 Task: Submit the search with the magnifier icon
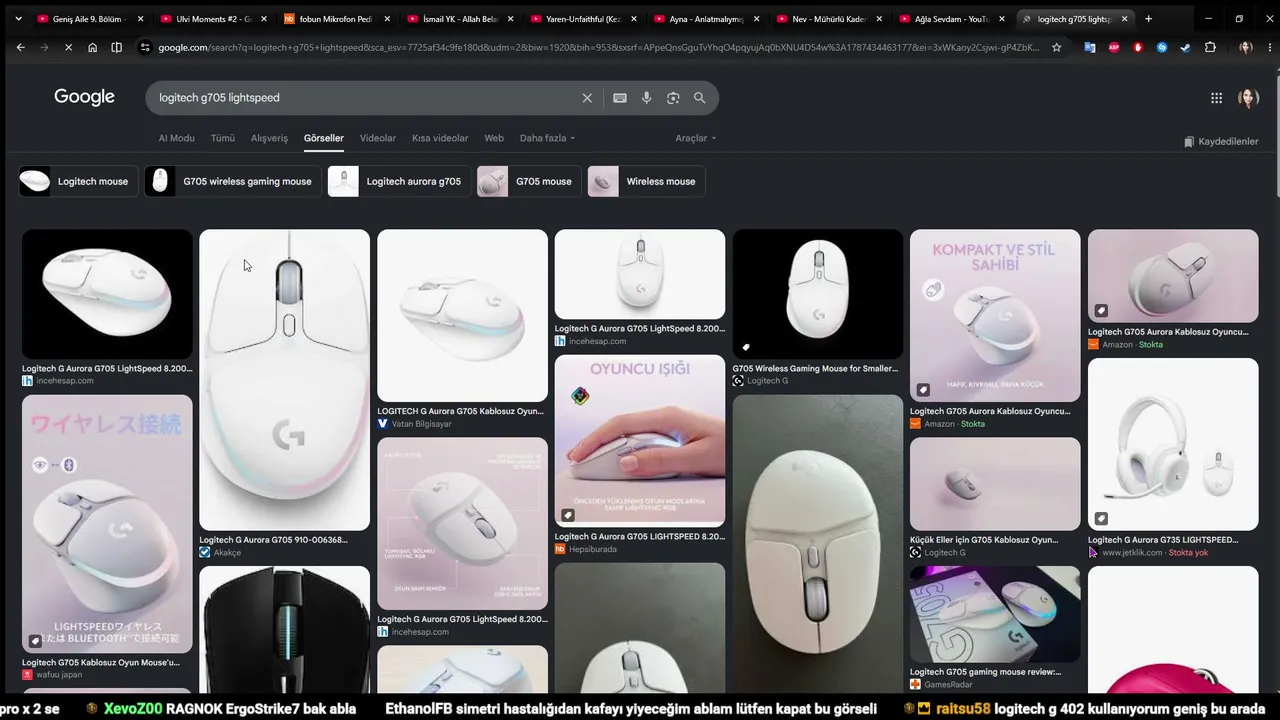tap(700, 98)
